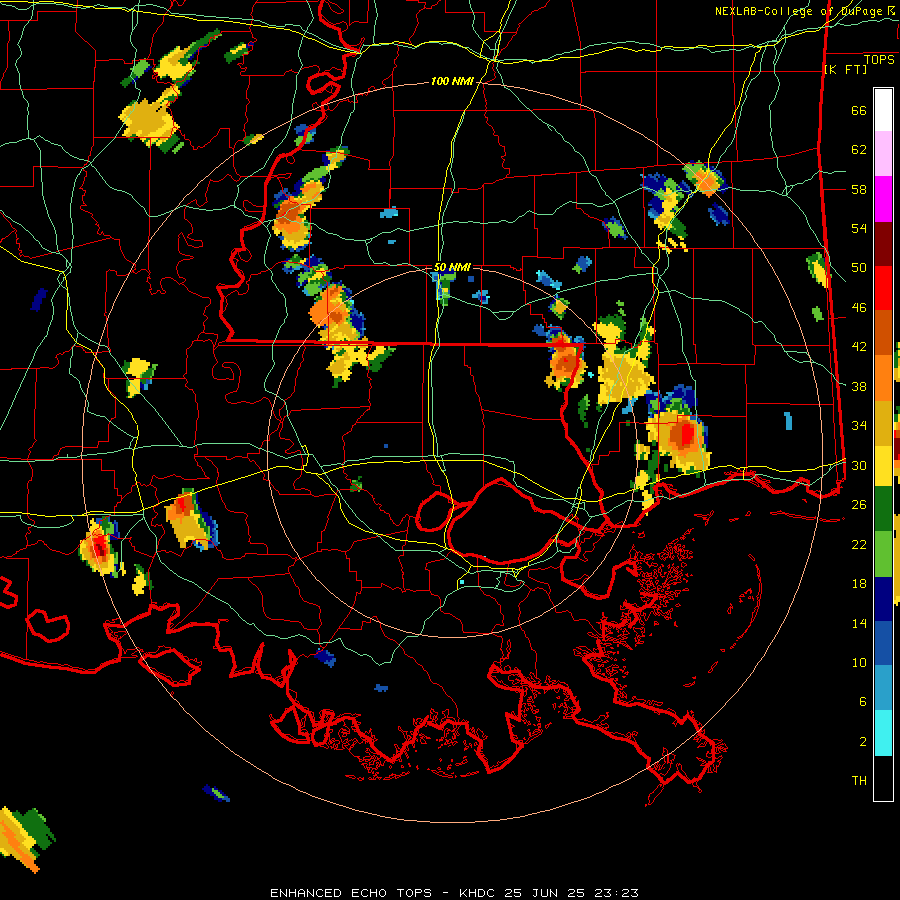
Task: Click the 46 value on the height scale
Action: [859, 308]
